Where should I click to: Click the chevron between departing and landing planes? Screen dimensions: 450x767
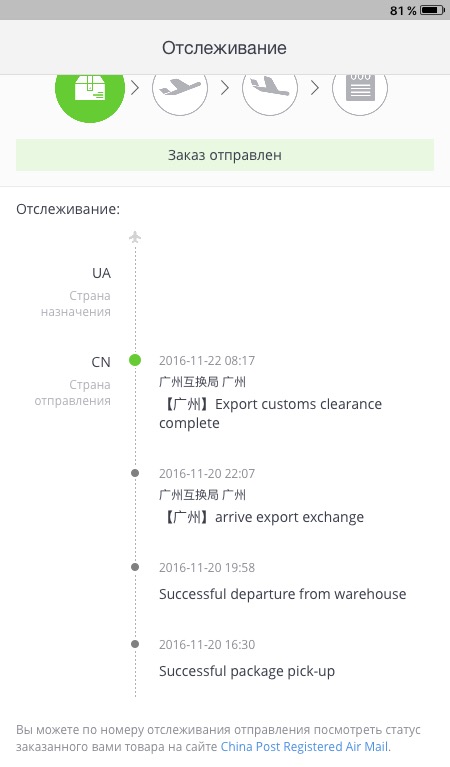[x=225, y=88]
